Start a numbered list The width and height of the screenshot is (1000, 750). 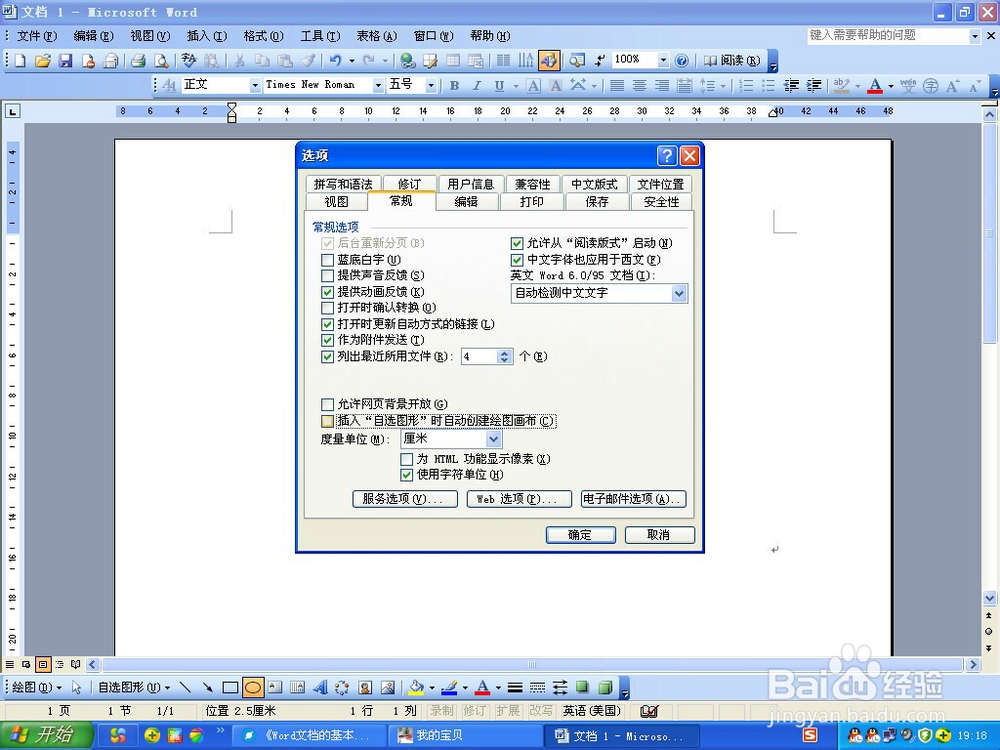pos(746,85)
